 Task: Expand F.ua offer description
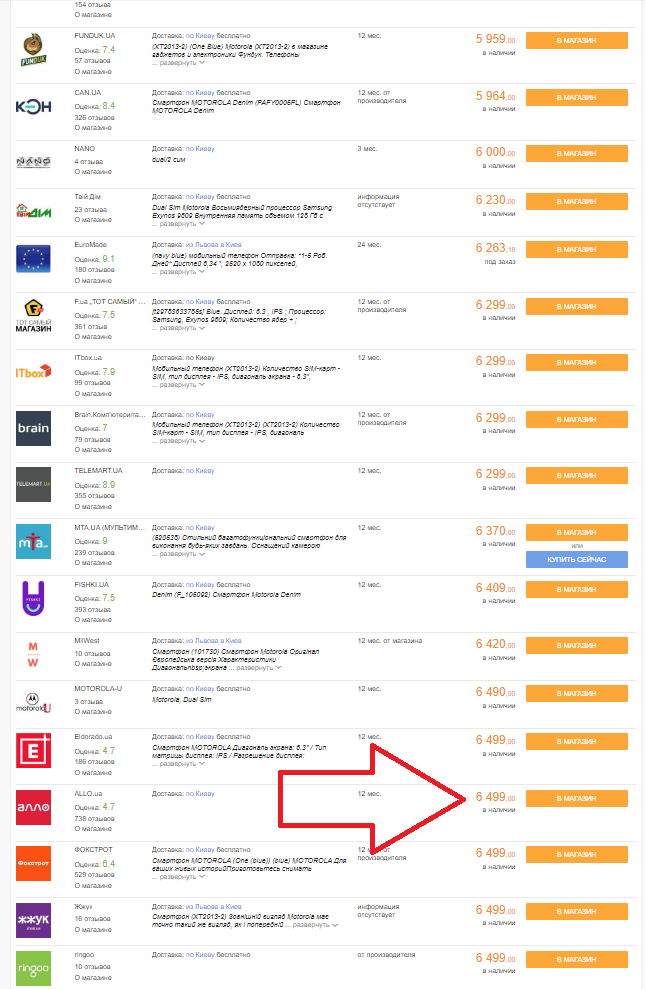[x=182, y=328]
